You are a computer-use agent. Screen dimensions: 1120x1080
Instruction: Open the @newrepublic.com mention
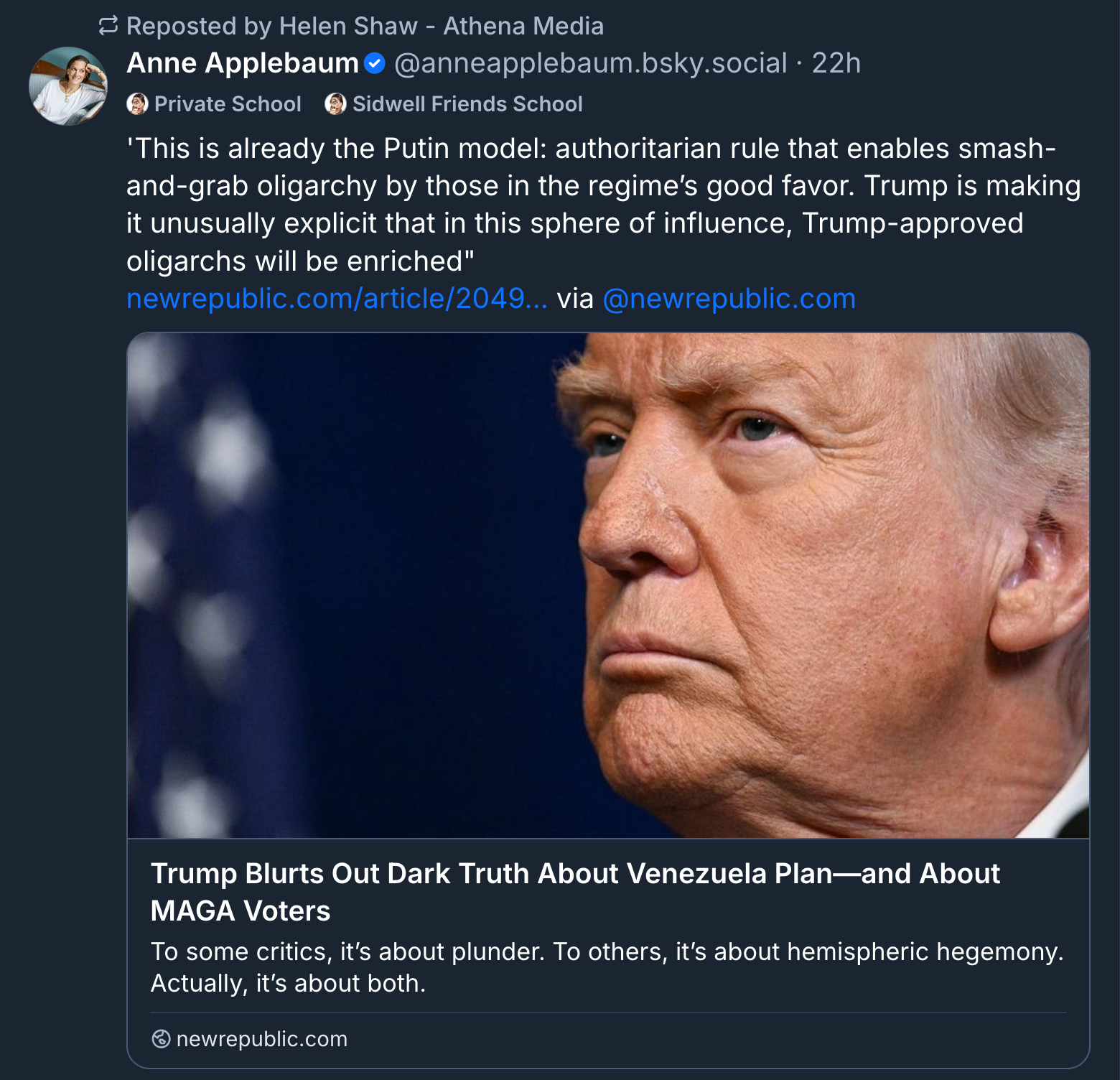point(729,299)
